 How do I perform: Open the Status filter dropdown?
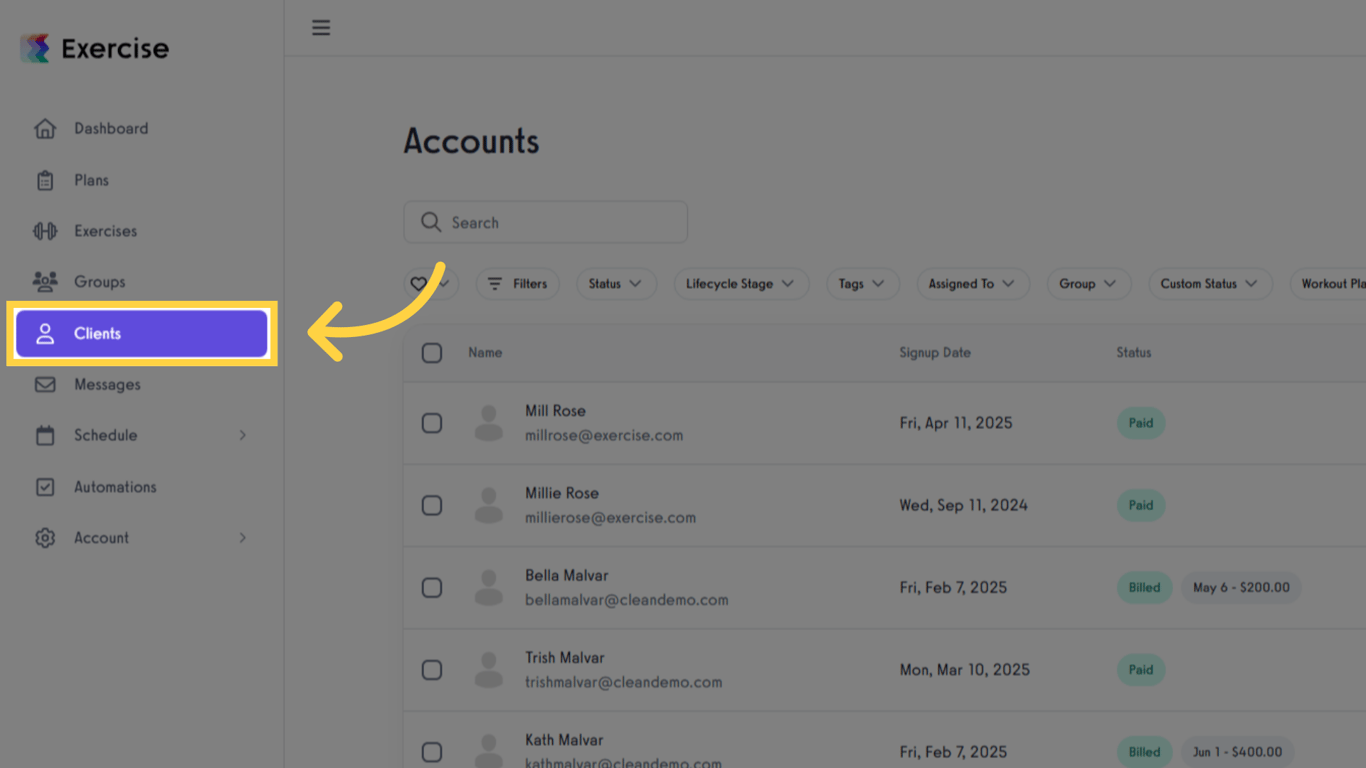click(x=616, y=284)
